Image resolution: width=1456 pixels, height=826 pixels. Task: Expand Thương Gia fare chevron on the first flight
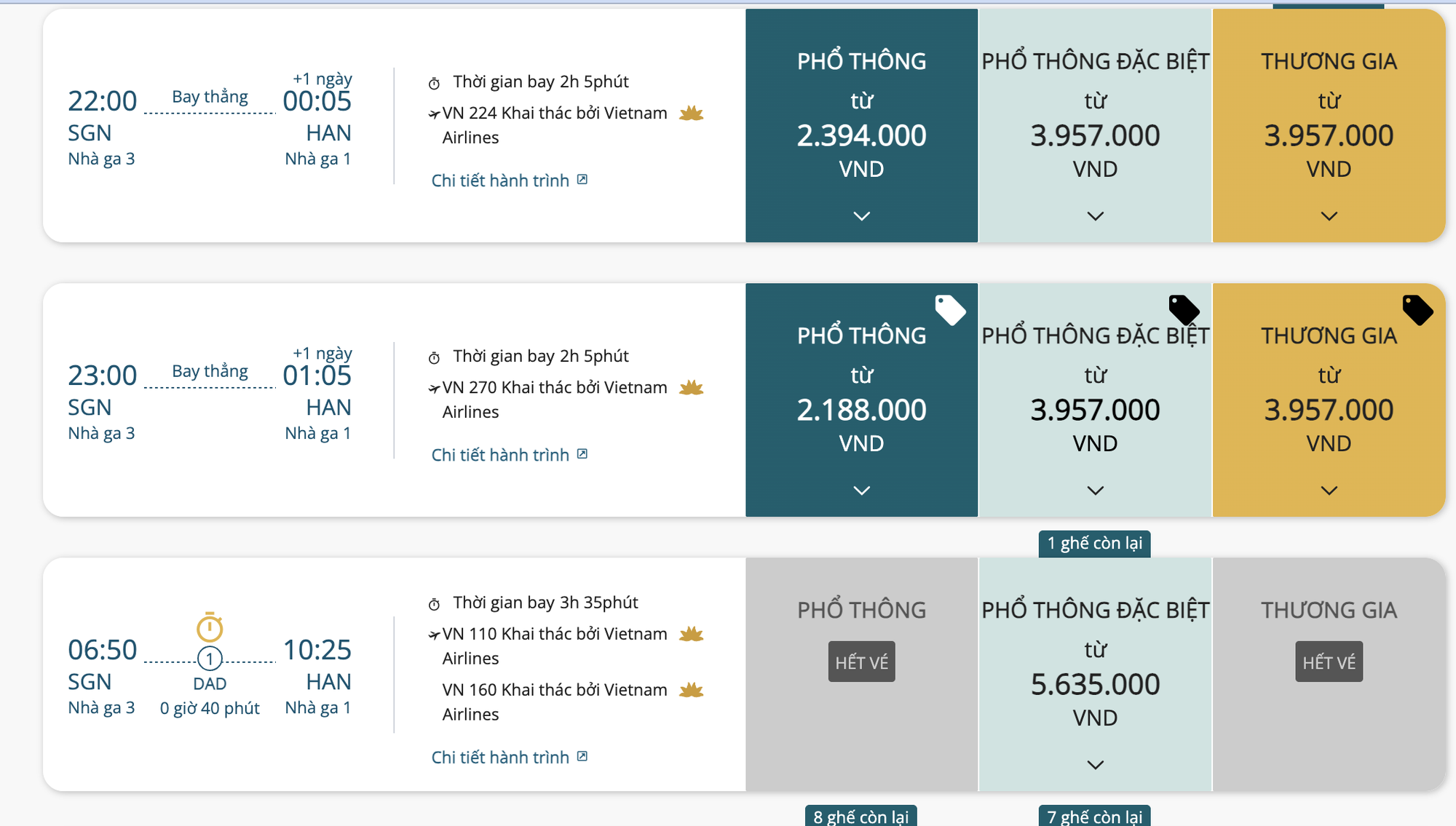tap(1329, 216)
